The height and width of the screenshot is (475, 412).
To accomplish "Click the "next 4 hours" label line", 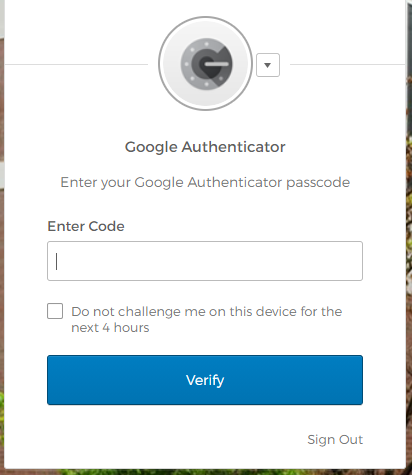I will pos(110,328).
